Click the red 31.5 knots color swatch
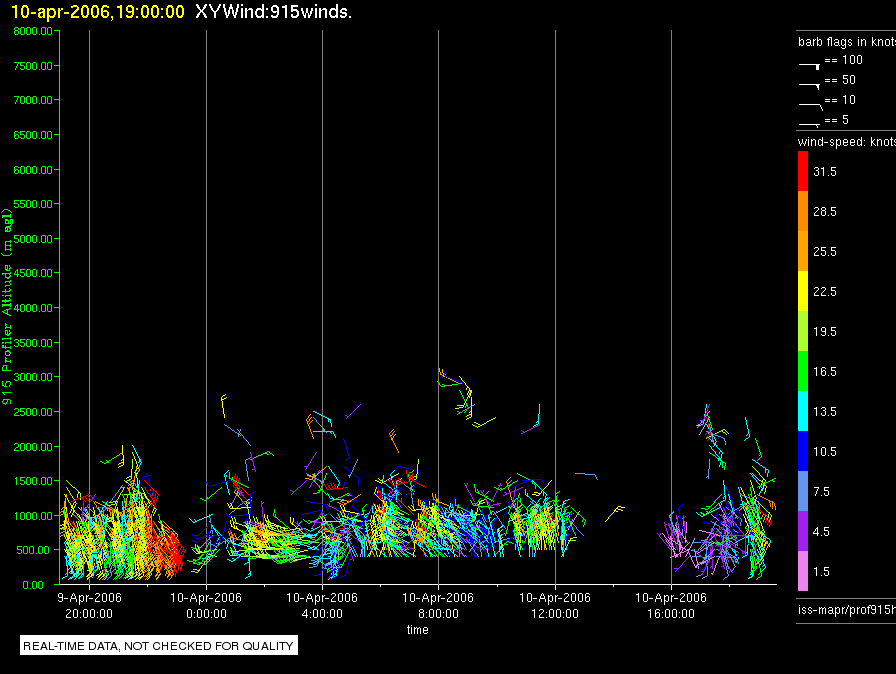 coord(803,171)
